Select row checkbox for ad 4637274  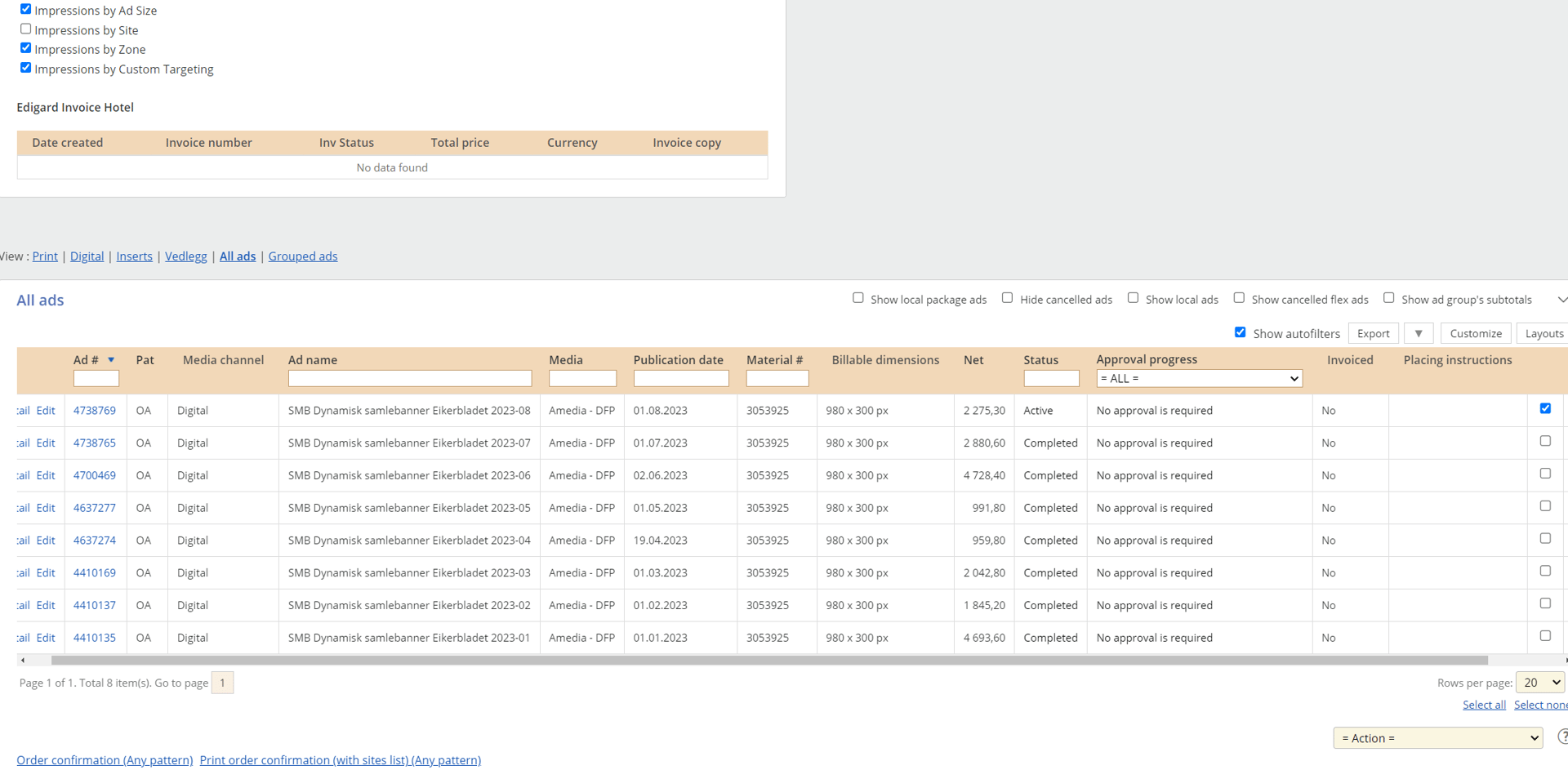click(x=1545, y=539)
